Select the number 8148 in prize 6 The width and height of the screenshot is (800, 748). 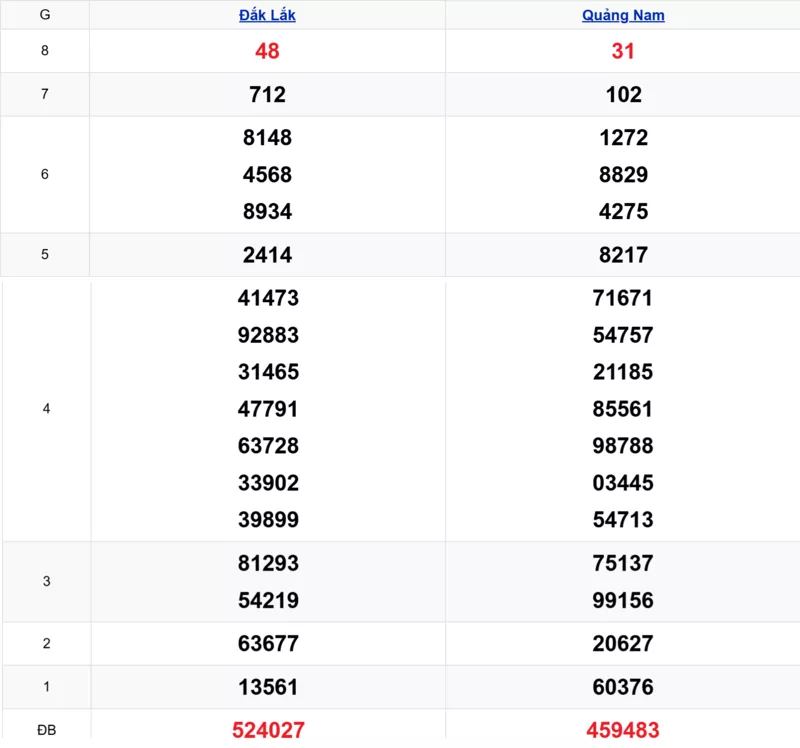coord(267,138)
